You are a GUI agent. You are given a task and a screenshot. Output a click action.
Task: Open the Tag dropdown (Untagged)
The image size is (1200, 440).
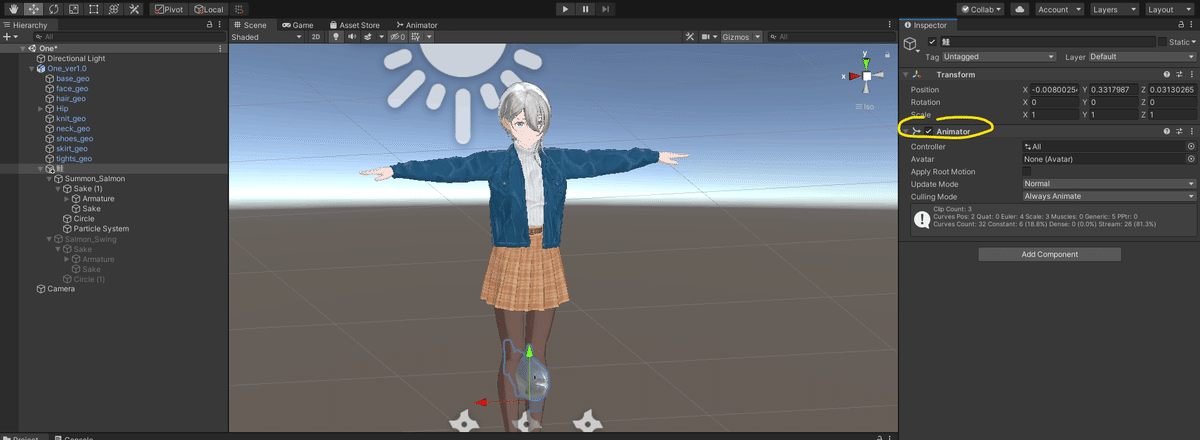(x=1000, y=57)
